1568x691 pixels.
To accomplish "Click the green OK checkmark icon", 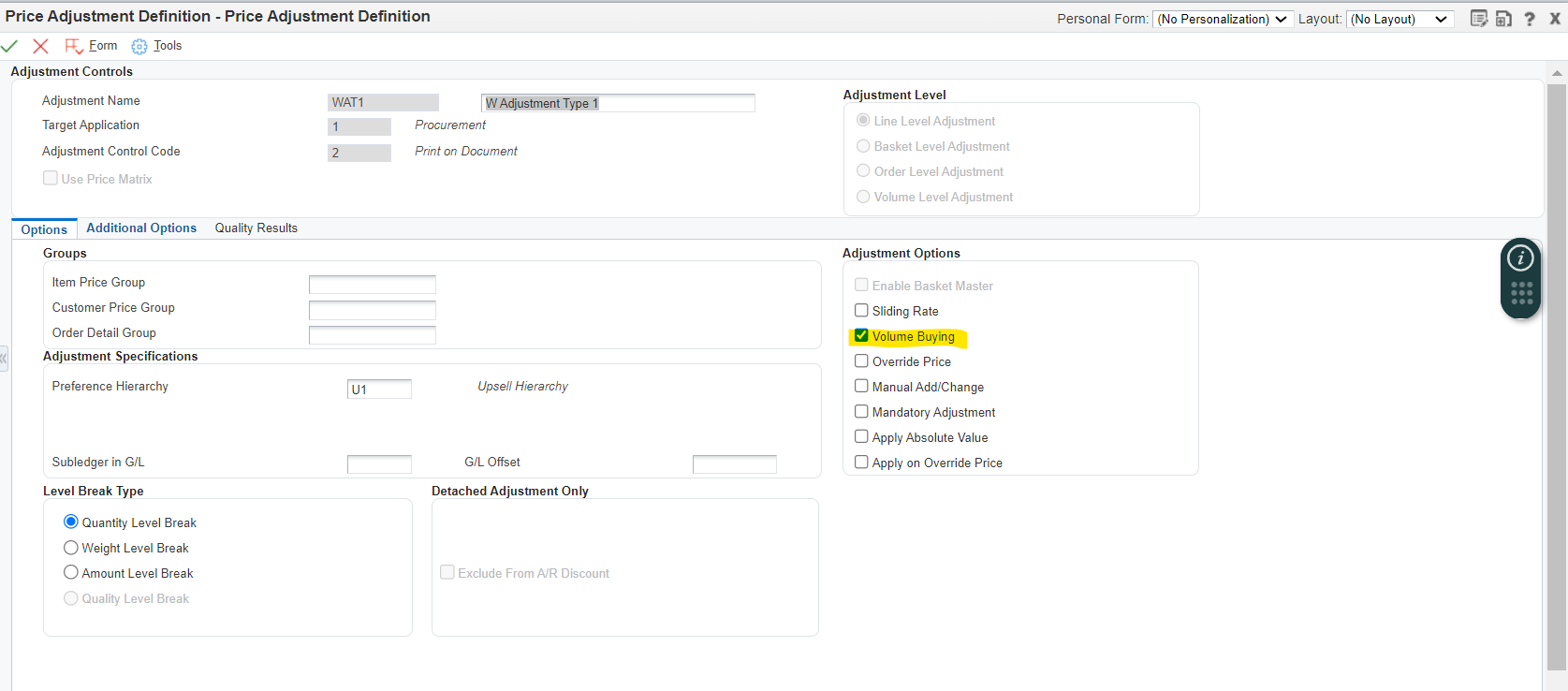I will [9, 46].
